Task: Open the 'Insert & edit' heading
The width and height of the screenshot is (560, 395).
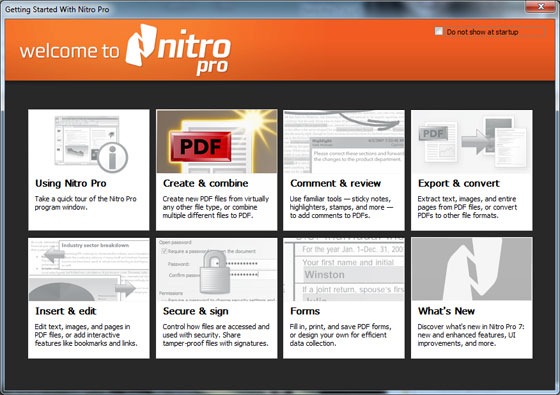Action: pyautogui.click(x=66, y=311)
